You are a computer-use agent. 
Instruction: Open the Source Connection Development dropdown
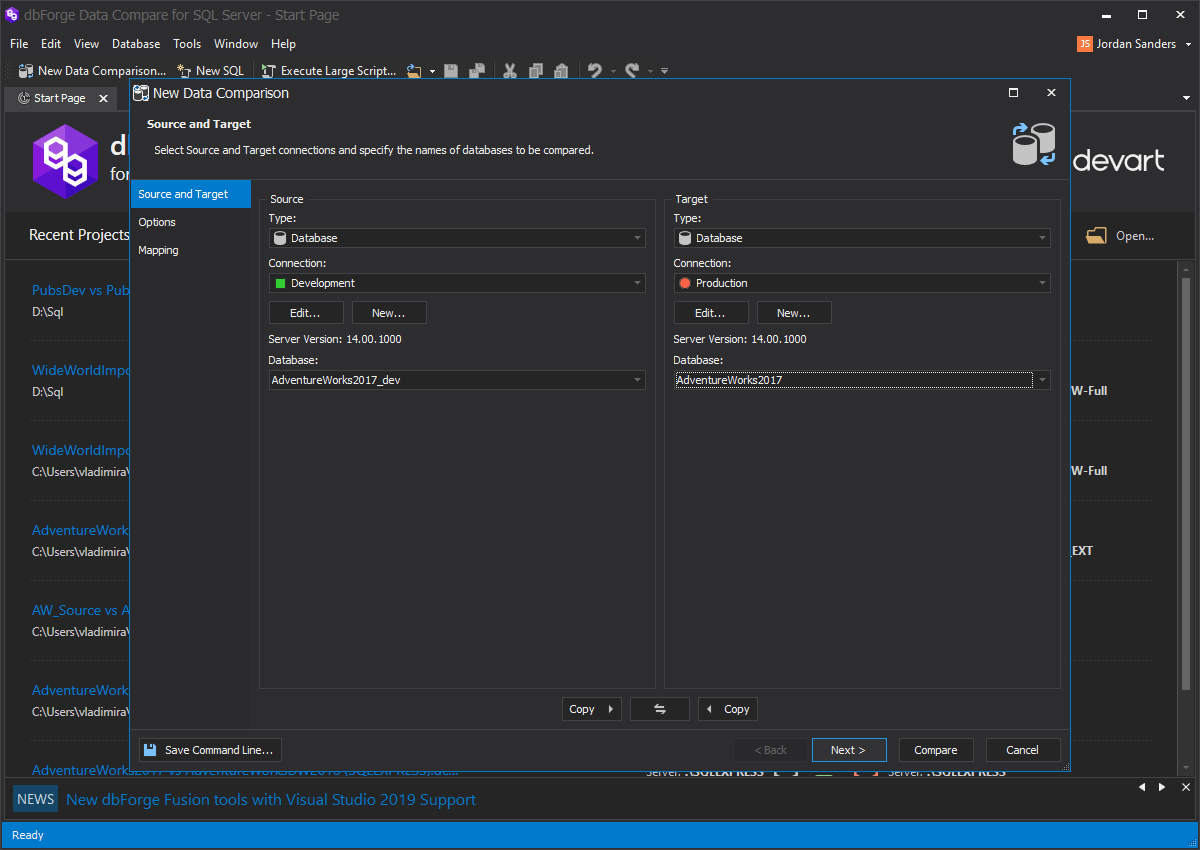[457, 283]
